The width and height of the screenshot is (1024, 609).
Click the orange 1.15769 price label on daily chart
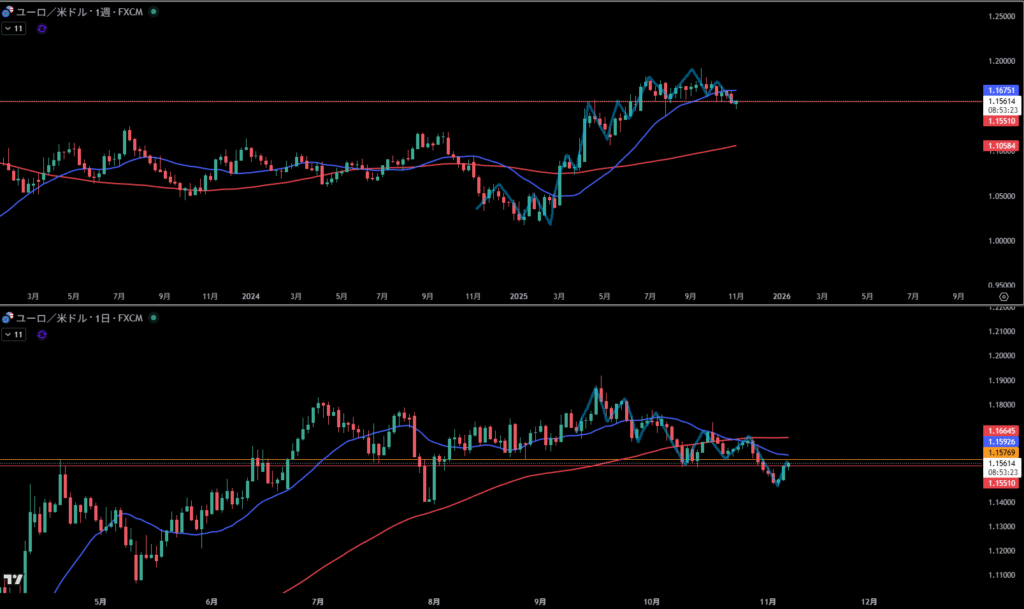click(1001, 452)
